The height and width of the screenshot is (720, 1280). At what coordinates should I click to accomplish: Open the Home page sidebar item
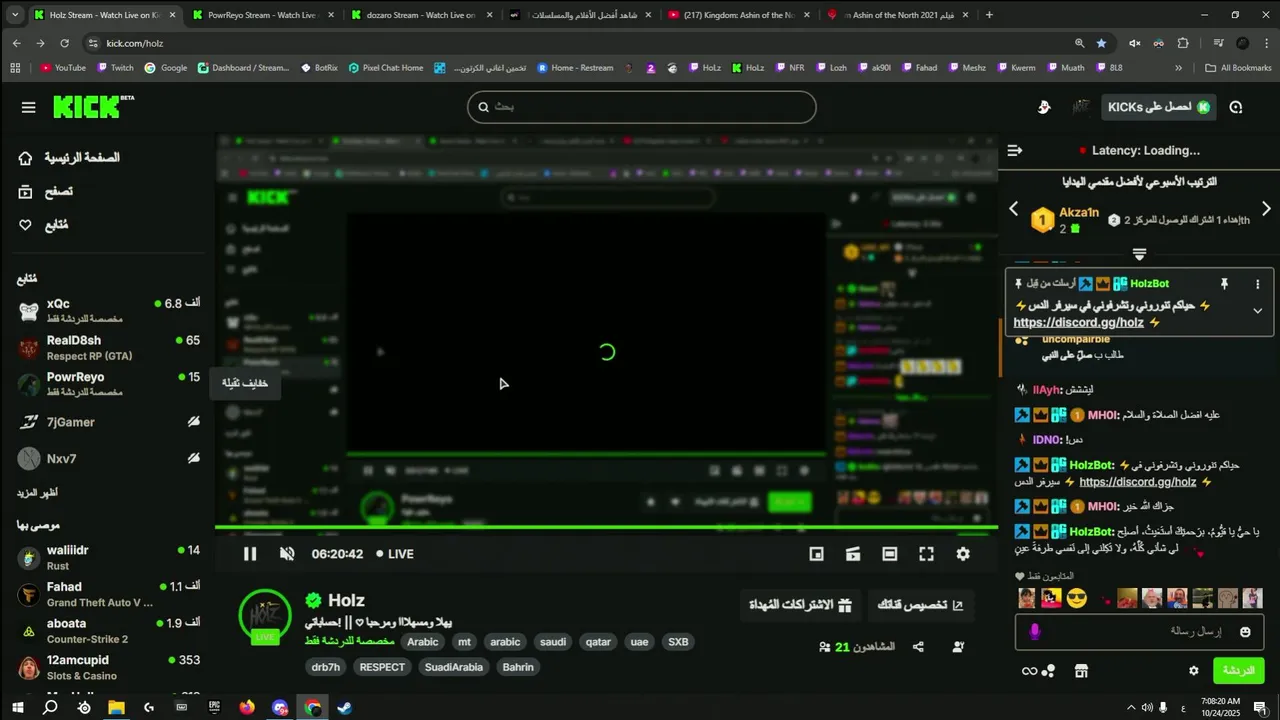69,158
